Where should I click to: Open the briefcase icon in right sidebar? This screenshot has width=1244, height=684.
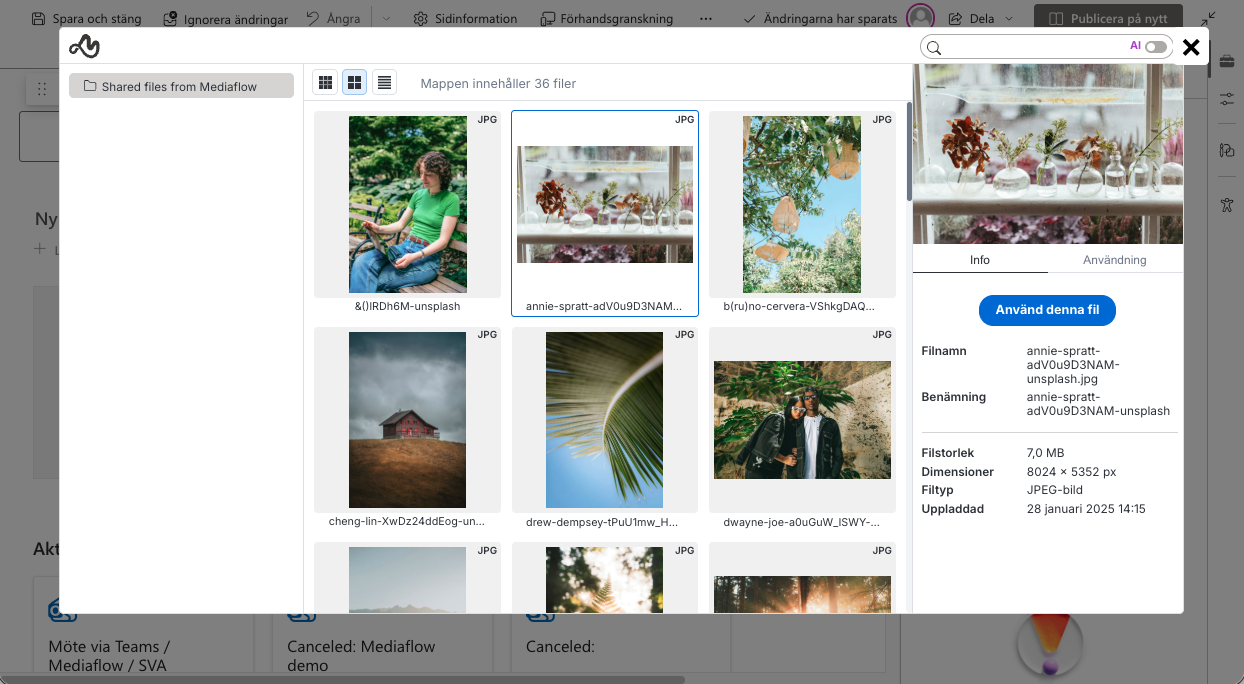point(1227,62)
